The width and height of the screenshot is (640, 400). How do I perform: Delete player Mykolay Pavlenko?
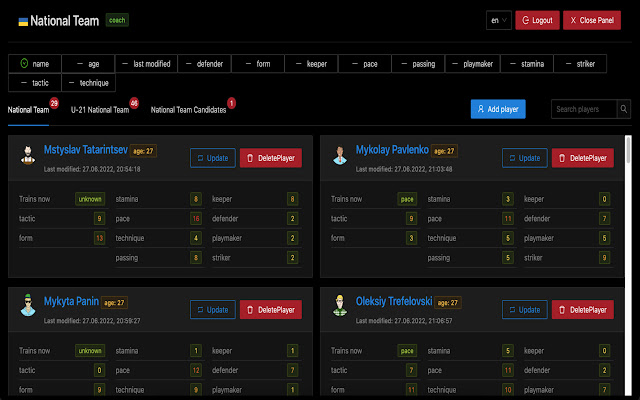click(x=582, y=158)
